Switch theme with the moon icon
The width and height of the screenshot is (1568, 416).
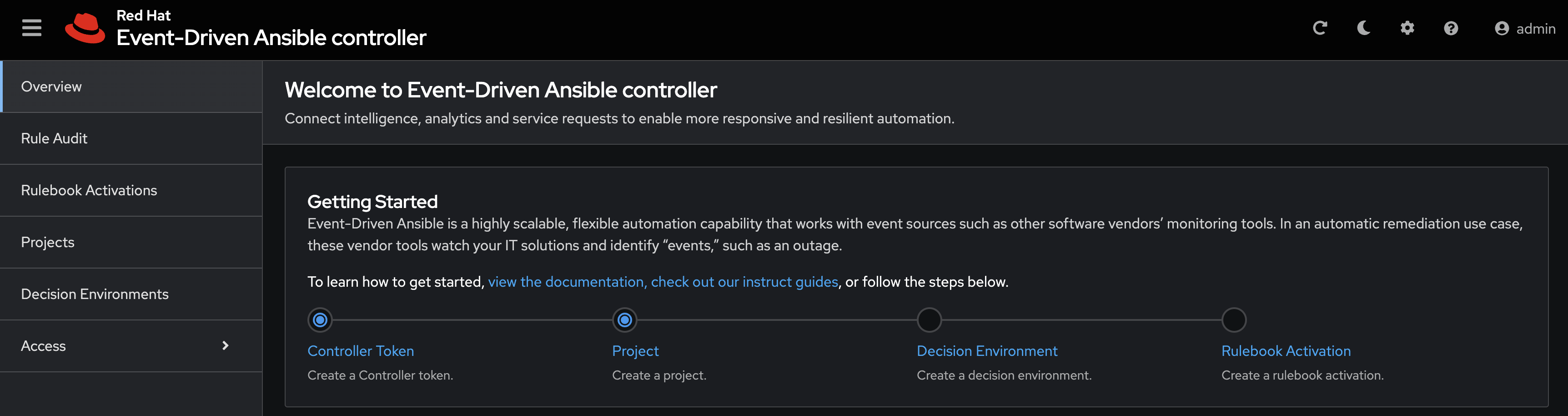point(1363,28)
